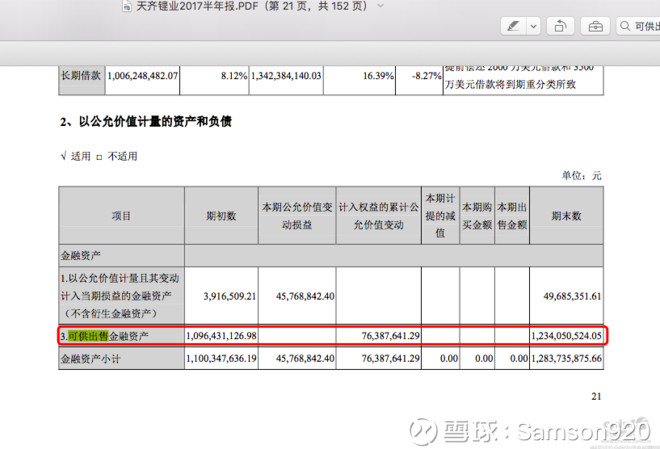Viewport: 660px width, 449px height.
Task: Click the 本期公允价值变动损益 column header
Action: coord(297,216)
